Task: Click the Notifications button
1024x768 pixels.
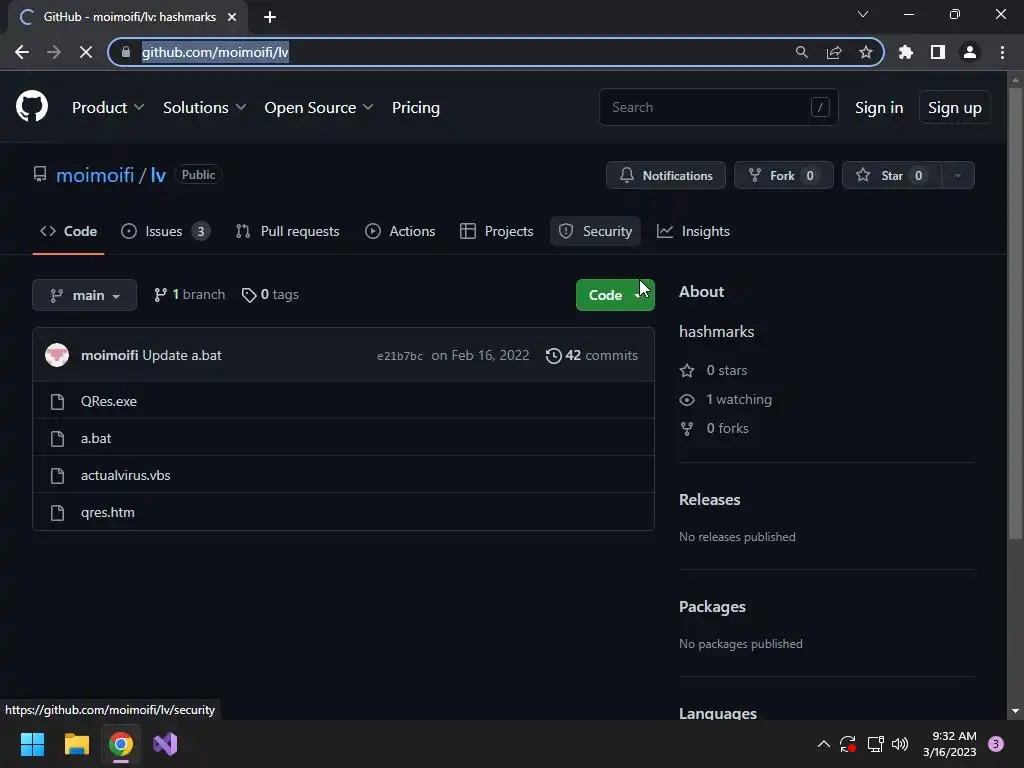Action: pyautogui.click(x=665, y=175)
